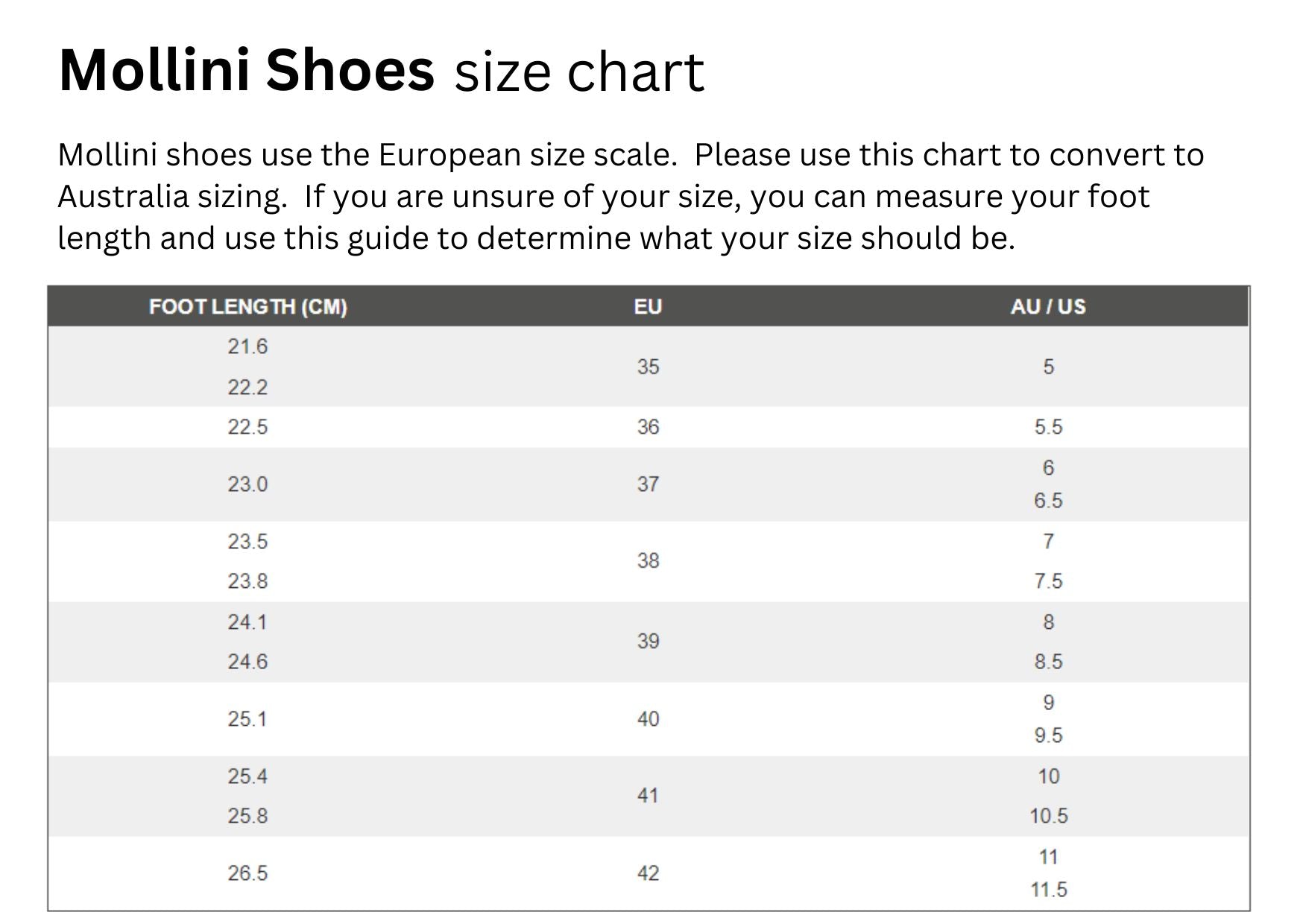This screenshot has height=924, width=1303.
Task: Select EU size 42
Action: [x=648, y=873]
